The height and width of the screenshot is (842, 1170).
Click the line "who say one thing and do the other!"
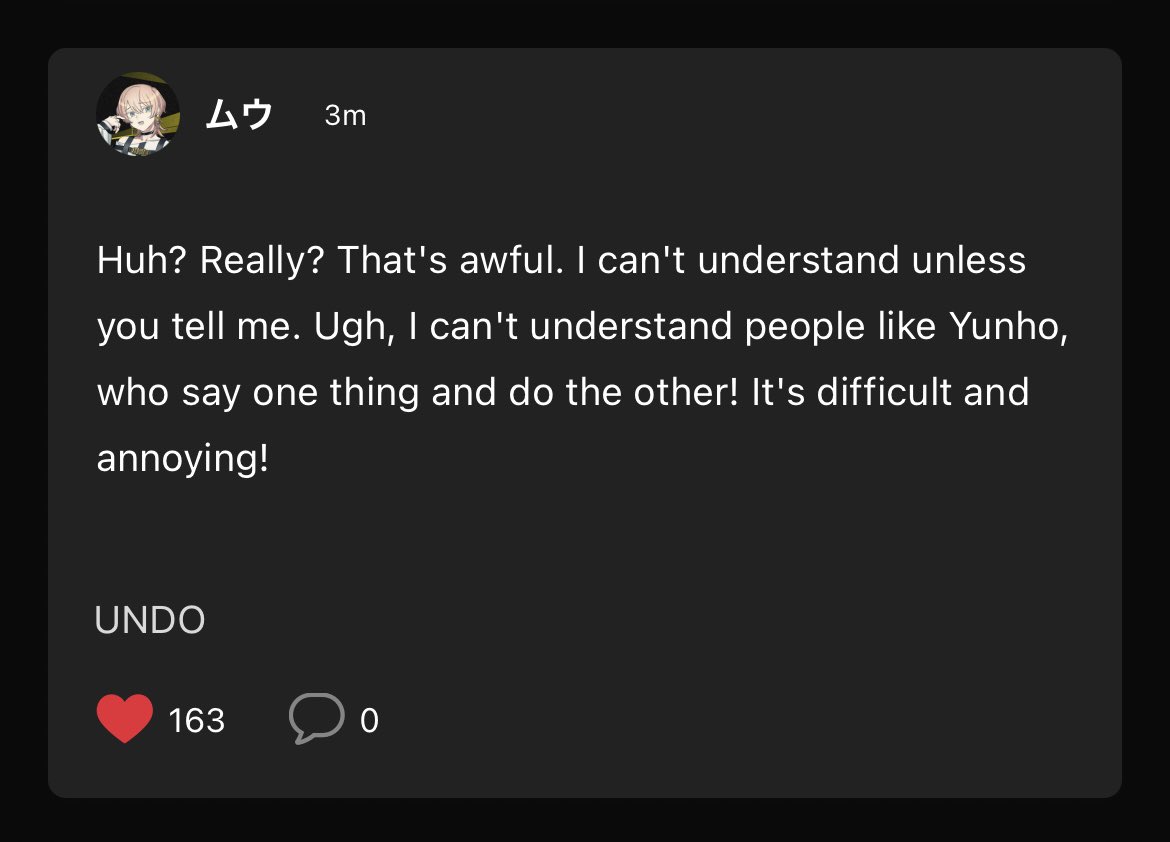(418, 393)
